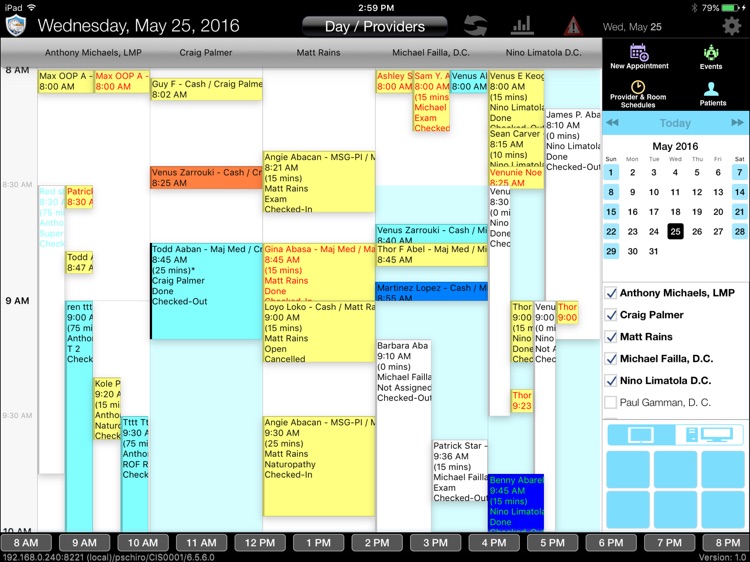The height and width of the screenshot is (562, 750).
Task: Check Paul Gamman, D. C. provider
Action: coord(611,402)
